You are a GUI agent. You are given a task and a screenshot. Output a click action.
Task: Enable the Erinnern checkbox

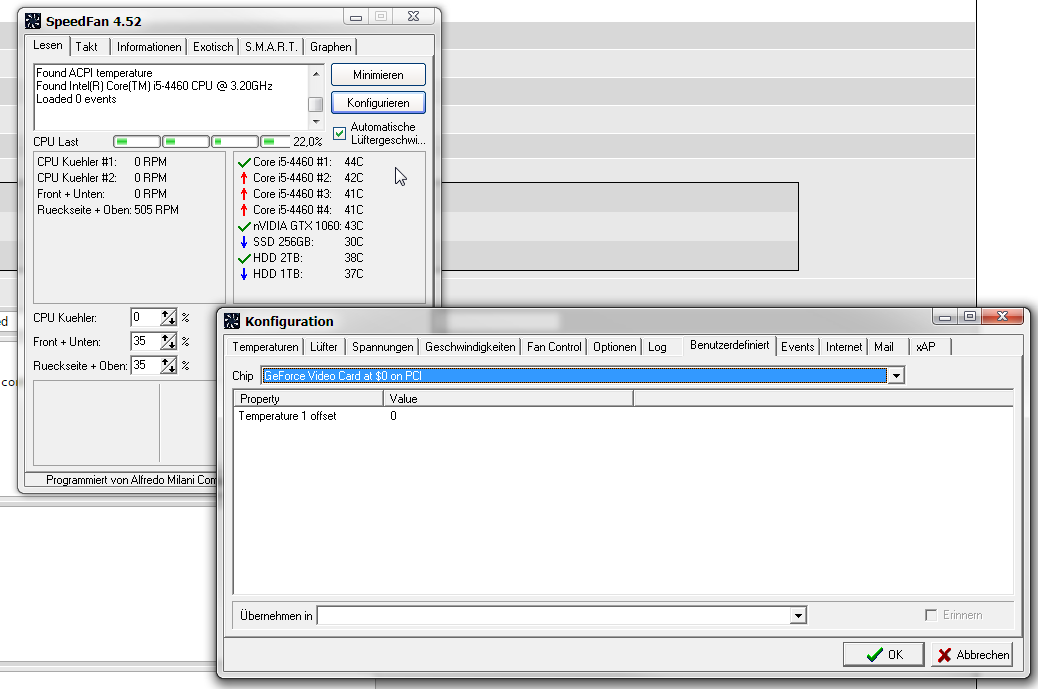coord(931,615)
